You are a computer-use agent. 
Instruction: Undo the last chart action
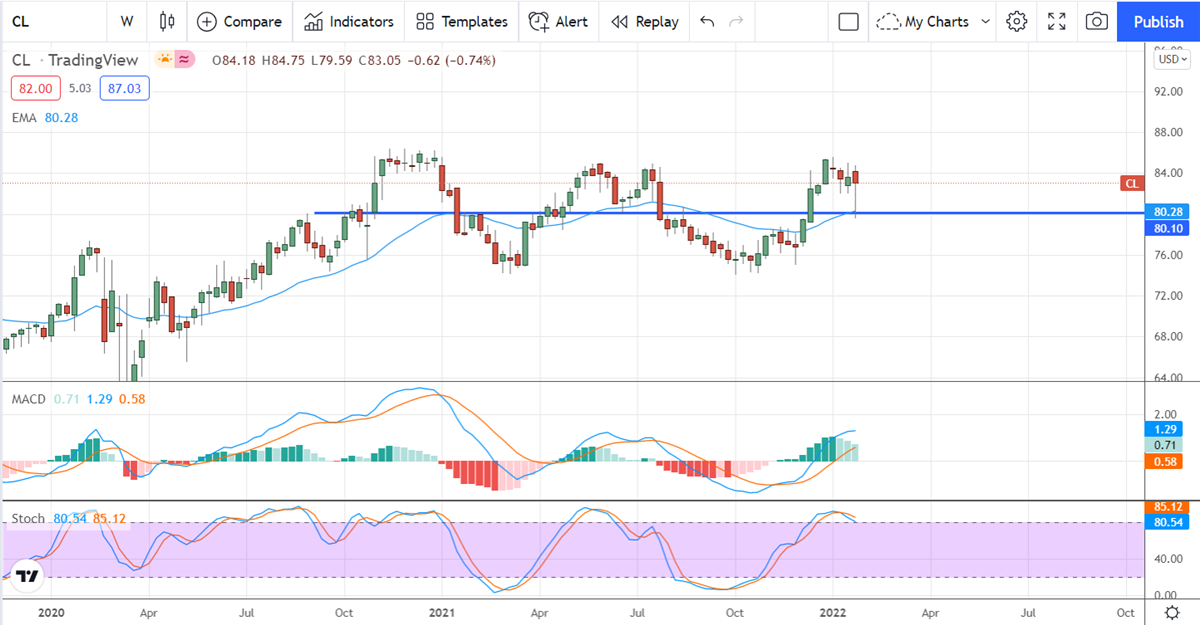(708, 21)
